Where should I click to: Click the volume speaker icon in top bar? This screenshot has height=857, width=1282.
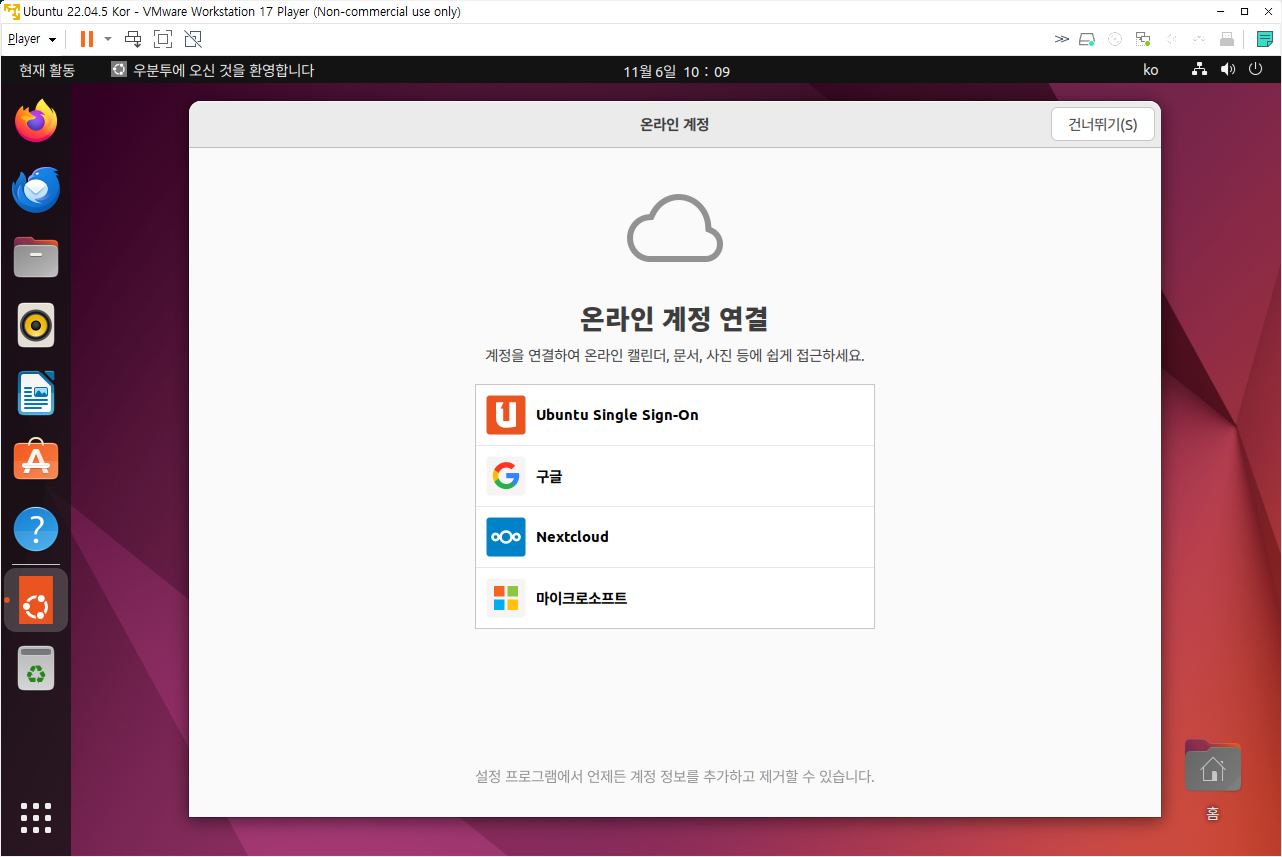tap(1228, 70)
